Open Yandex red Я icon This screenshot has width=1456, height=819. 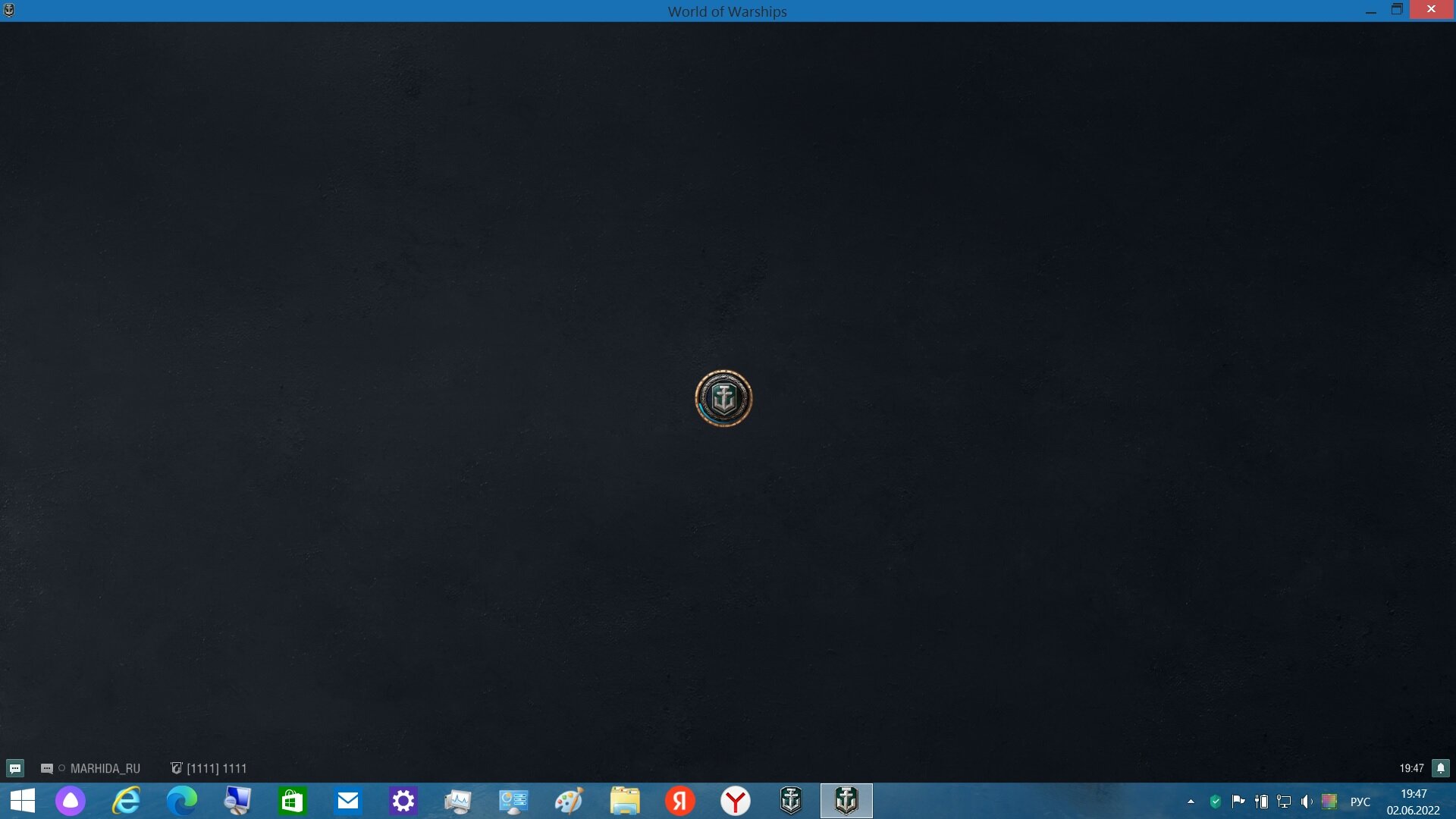pyautogui.click(x=680, y=801)
